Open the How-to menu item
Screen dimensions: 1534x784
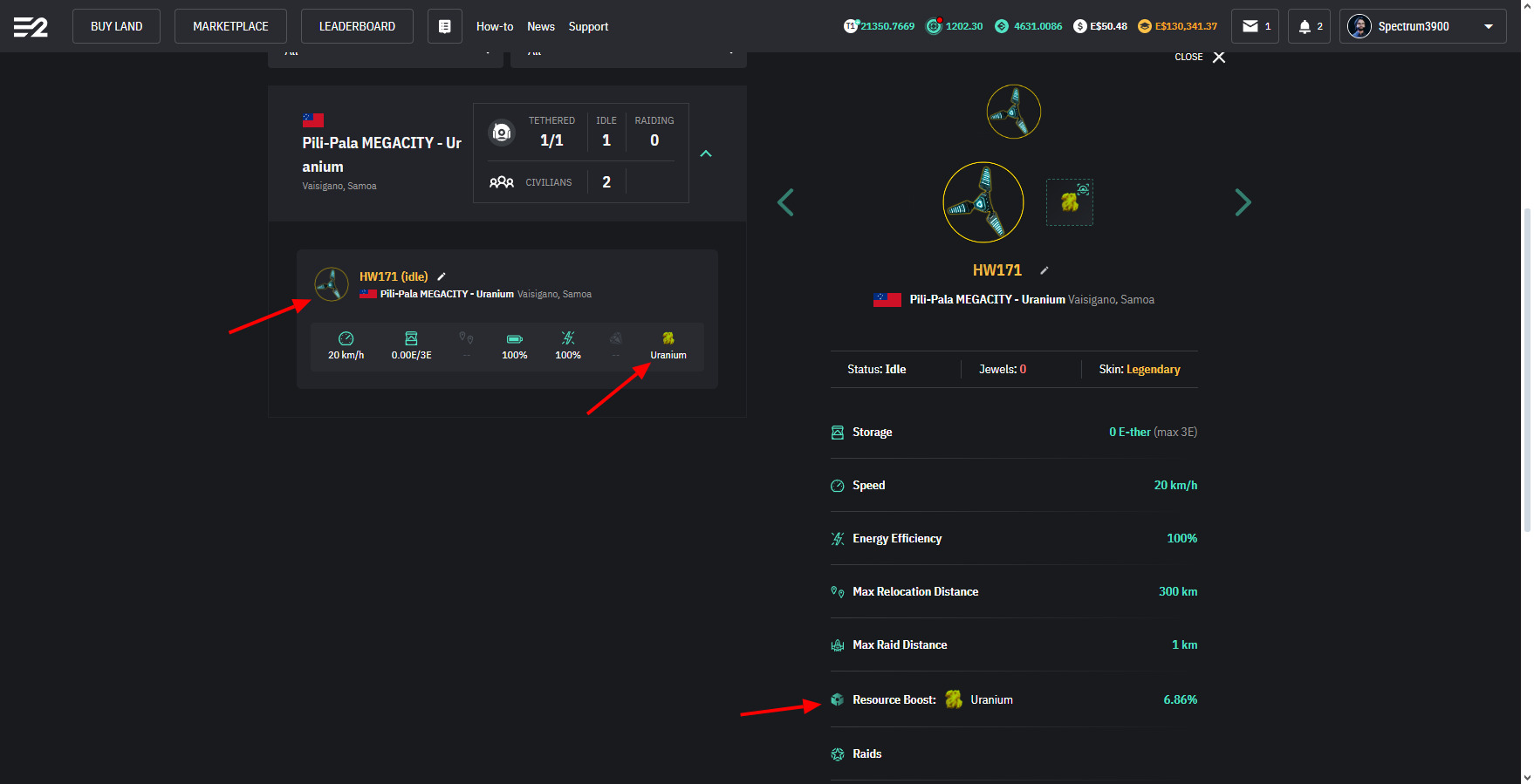click(494, 27)
